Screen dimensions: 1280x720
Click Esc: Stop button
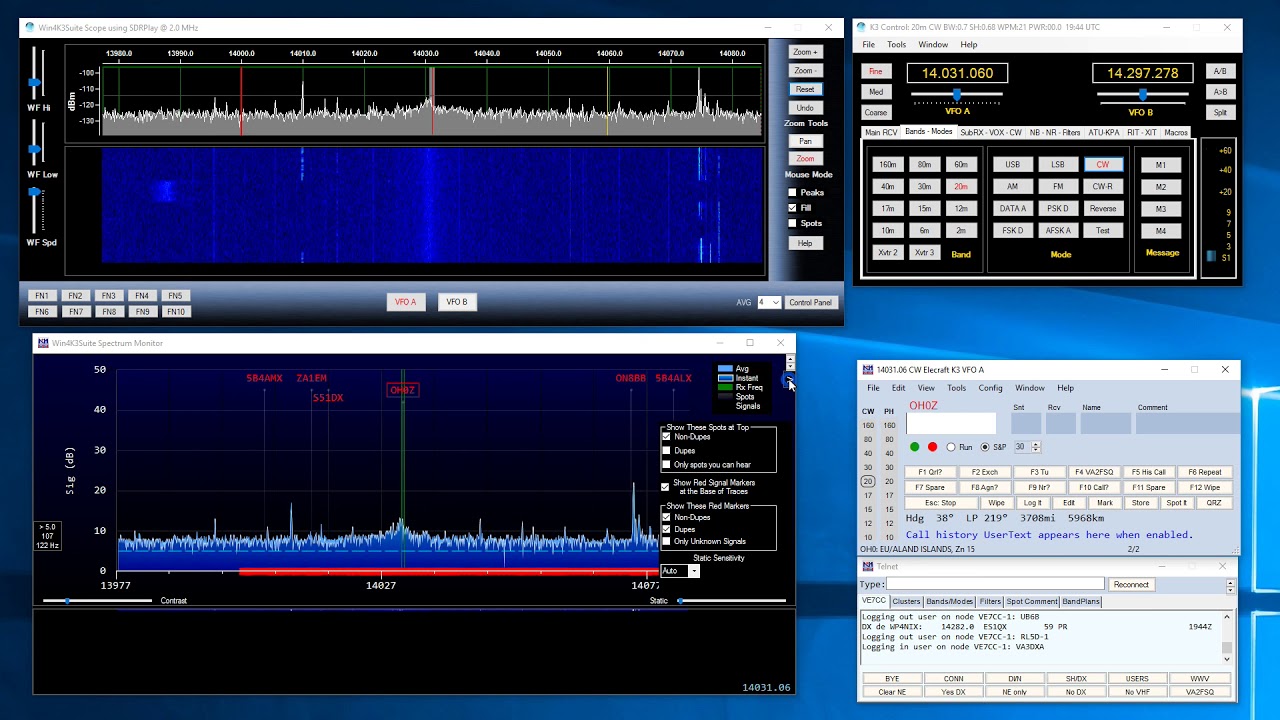coord(940,503)
